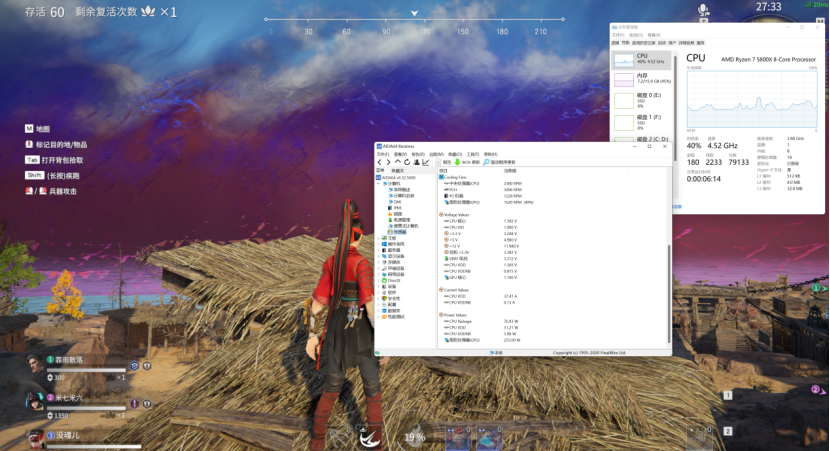This screenshot has height=451, width=830.
Task: Select 超频 overclock item in tree
Action: pyautogui.click(x=395, y=214)
